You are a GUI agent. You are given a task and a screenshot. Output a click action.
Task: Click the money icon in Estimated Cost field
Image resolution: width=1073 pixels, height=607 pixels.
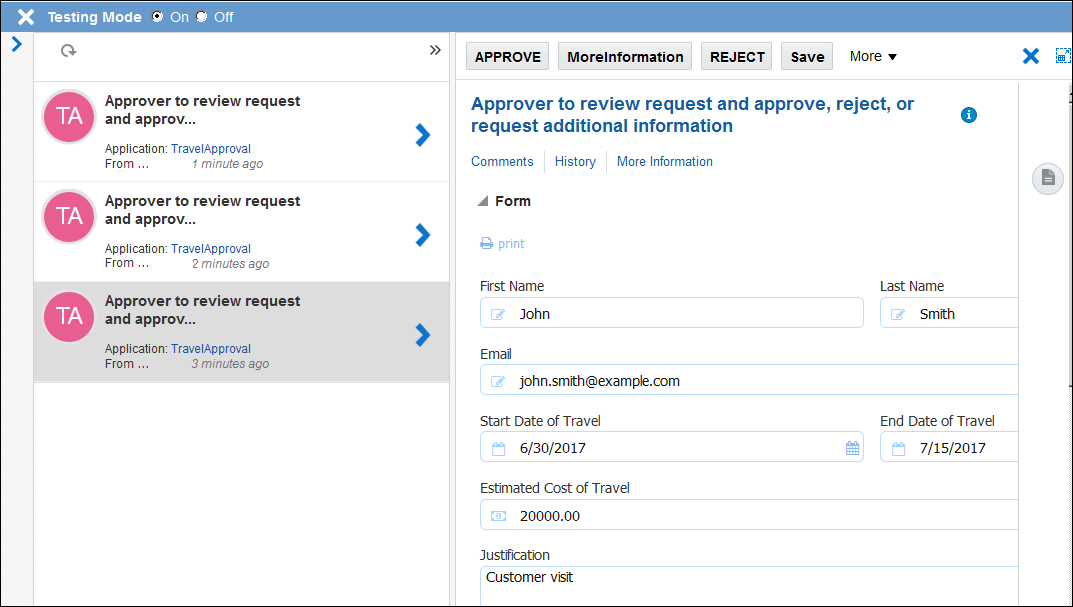click(x=498, y=516)
